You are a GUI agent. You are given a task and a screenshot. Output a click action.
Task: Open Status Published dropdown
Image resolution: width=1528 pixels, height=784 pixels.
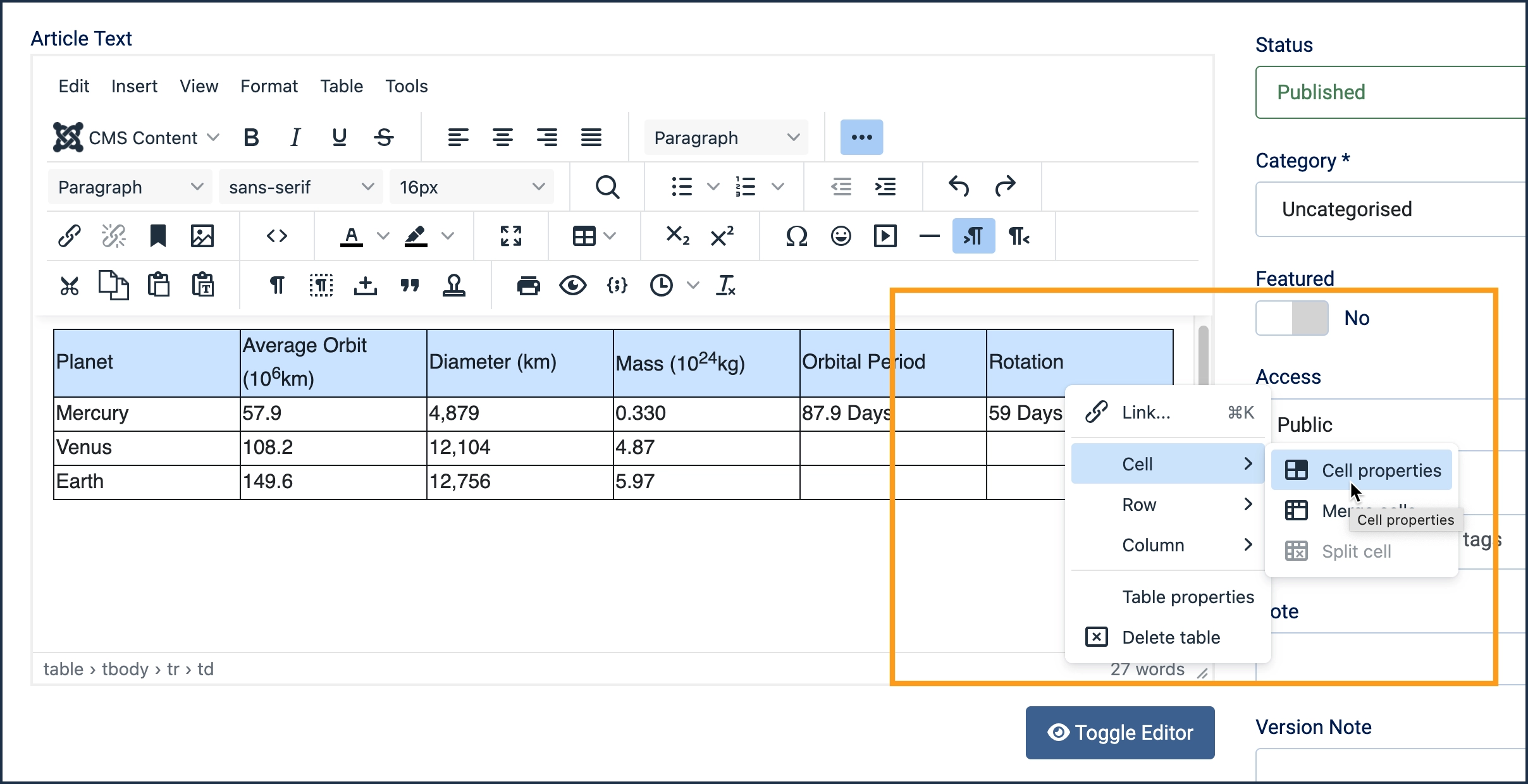pyautogui.click(x=1391, y=92)
